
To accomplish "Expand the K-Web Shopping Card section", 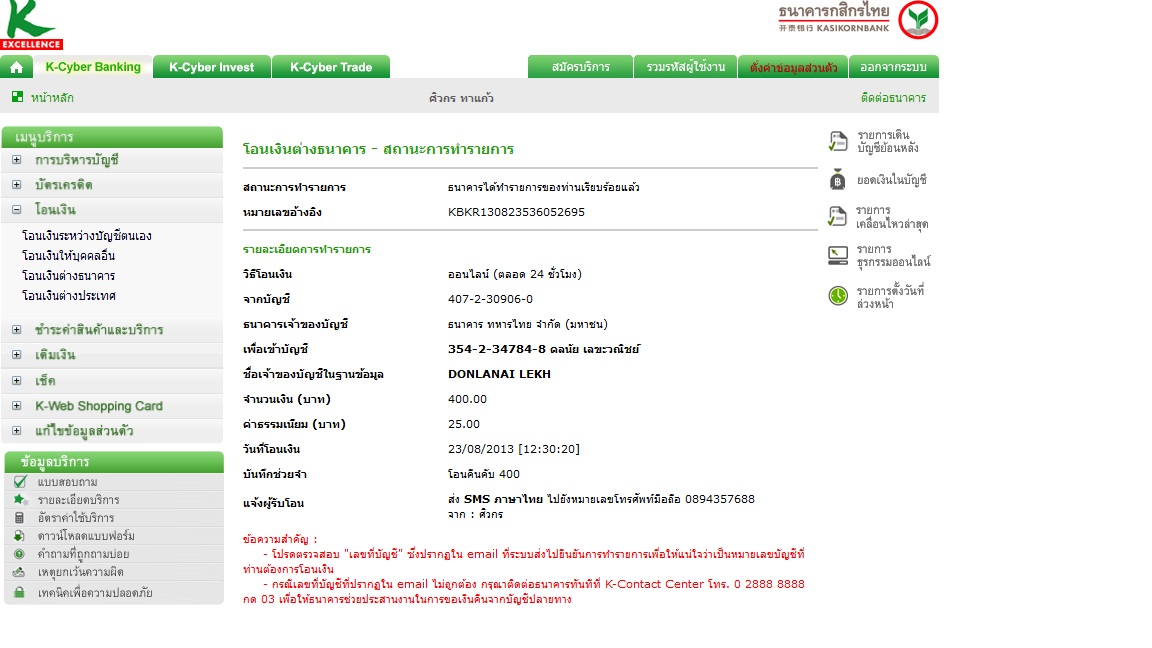I will click(16, 406).
